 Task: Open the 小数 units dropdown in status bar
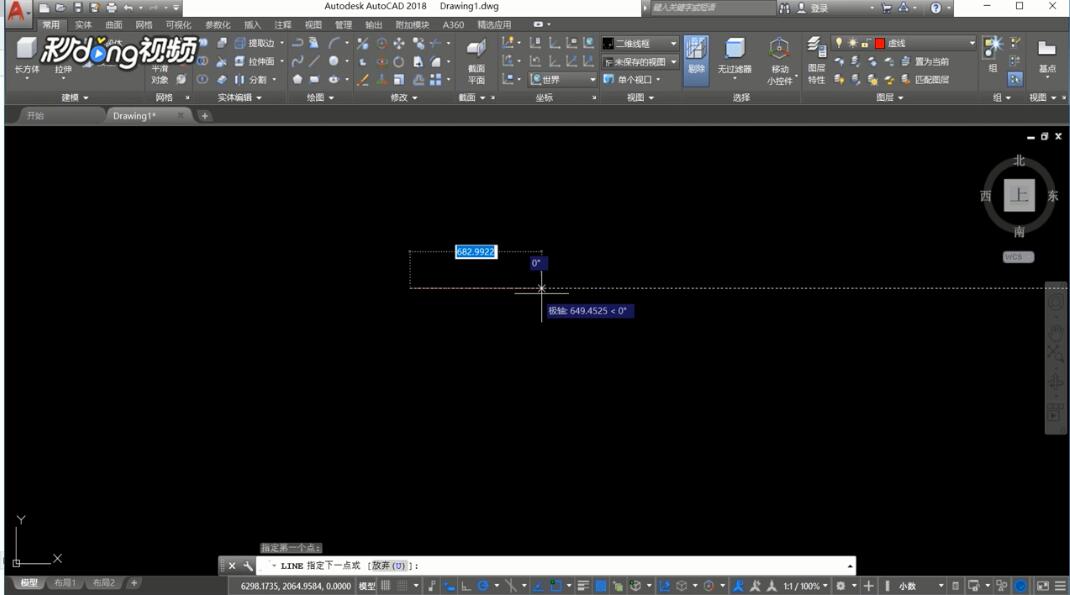click(x=921, y=585)
